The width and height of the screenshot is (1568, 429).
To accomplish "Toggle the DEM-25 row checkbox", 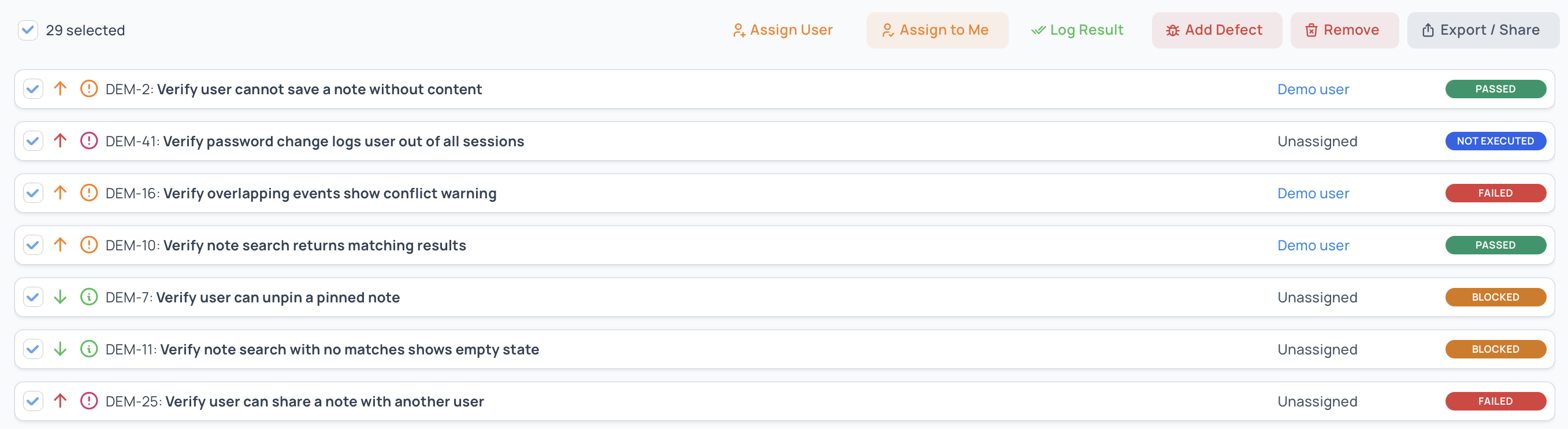I will 33,401.
